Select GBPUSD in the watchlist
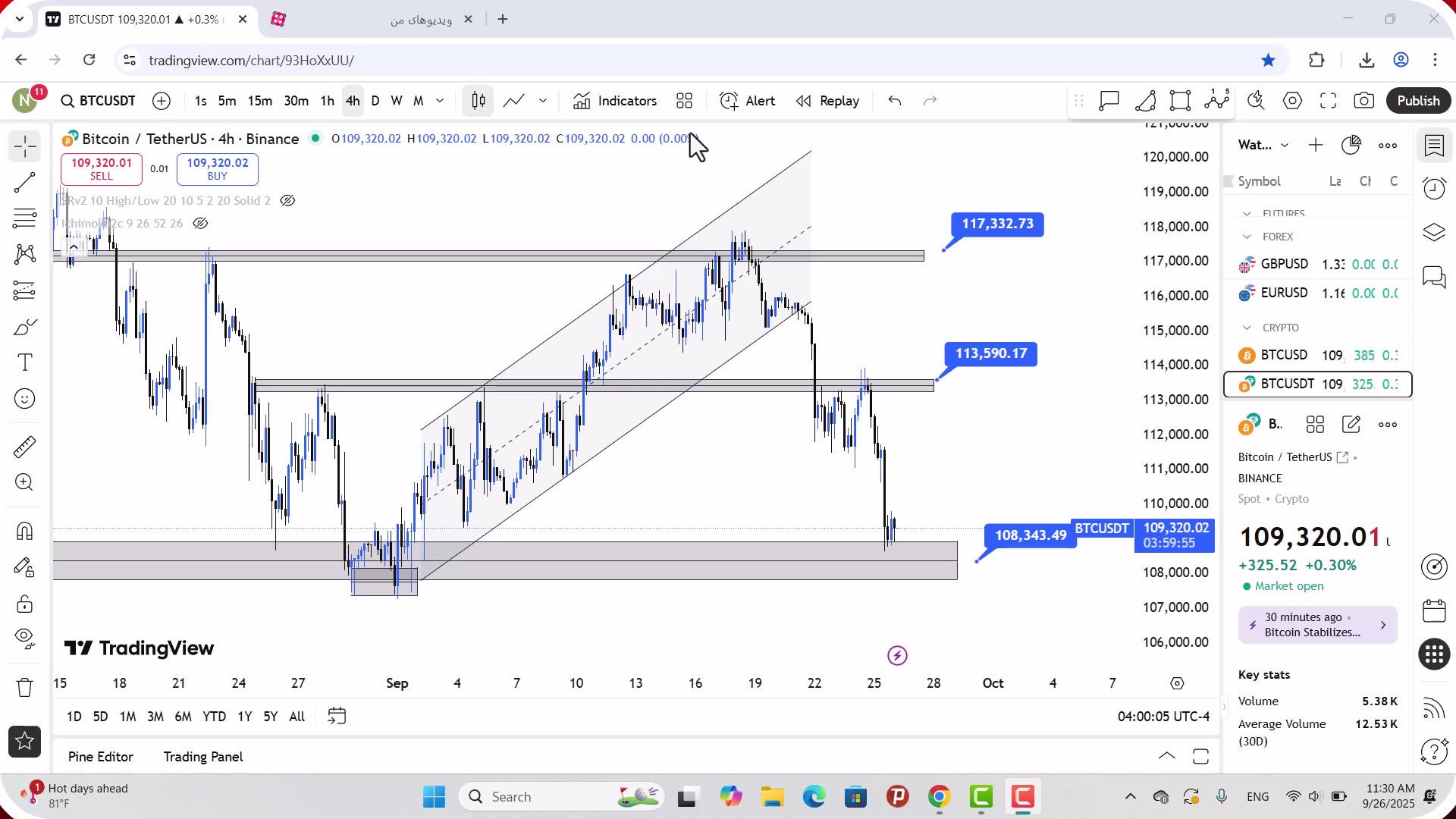The width and height of the screenshot is (1456, 819). pos(1318,265)
